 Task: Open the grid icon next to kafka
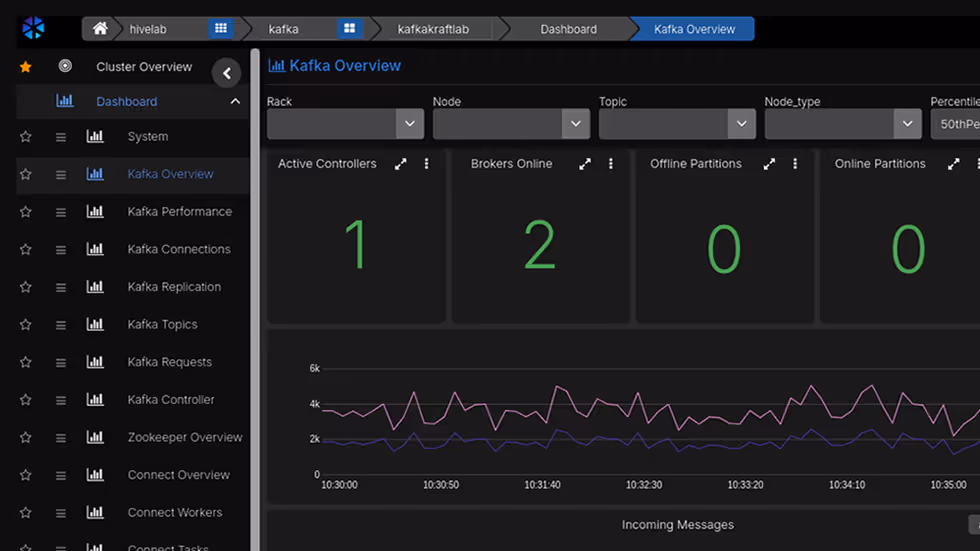349,29
